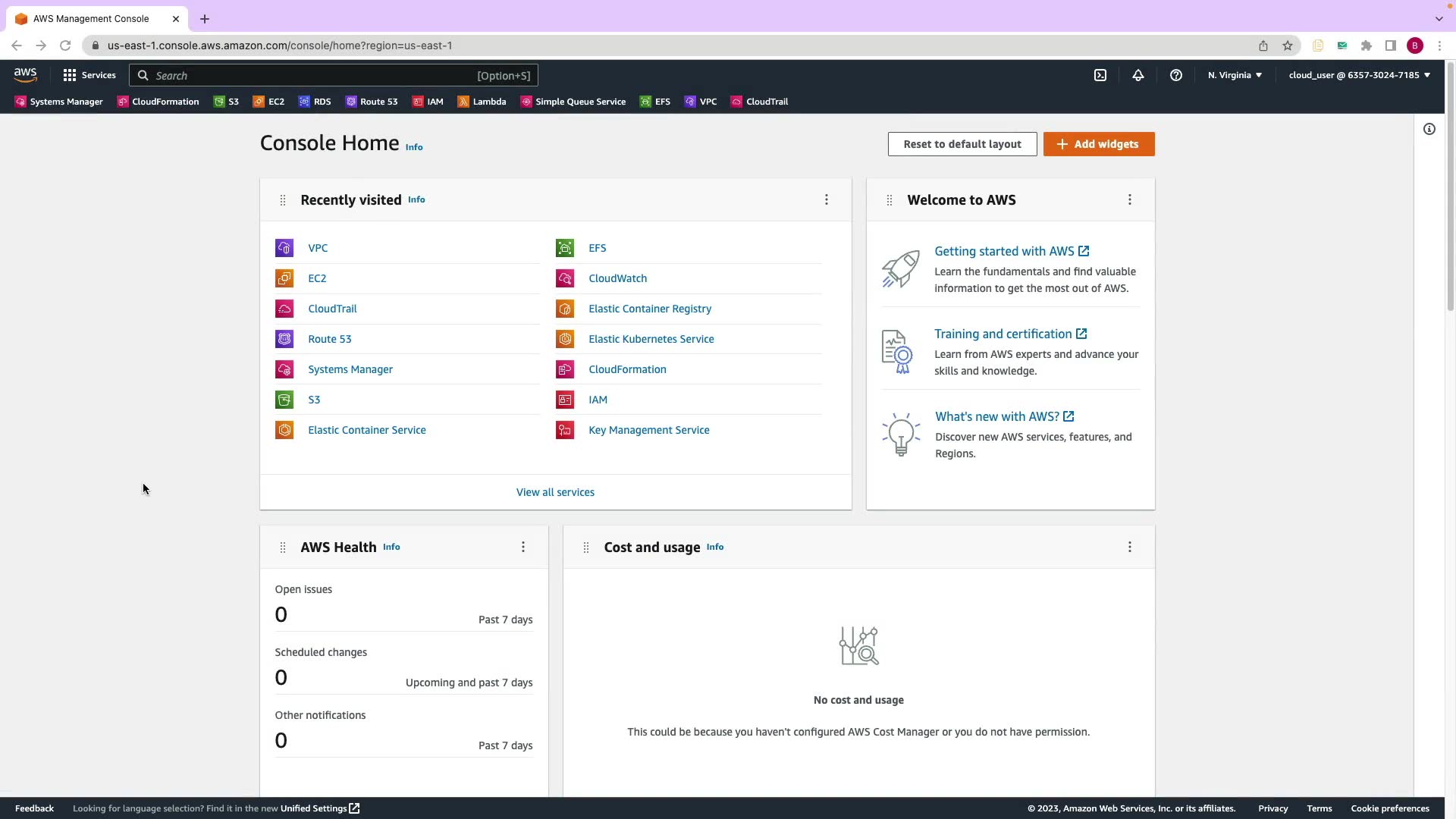Click the drag handle on the Recently visited widget

(x=283, y=200)
